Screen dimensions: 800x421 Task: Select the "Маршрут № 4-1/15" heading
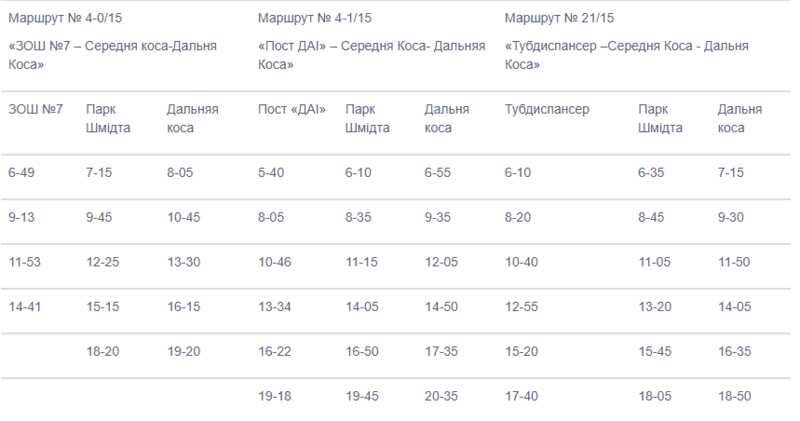(314, 18)
